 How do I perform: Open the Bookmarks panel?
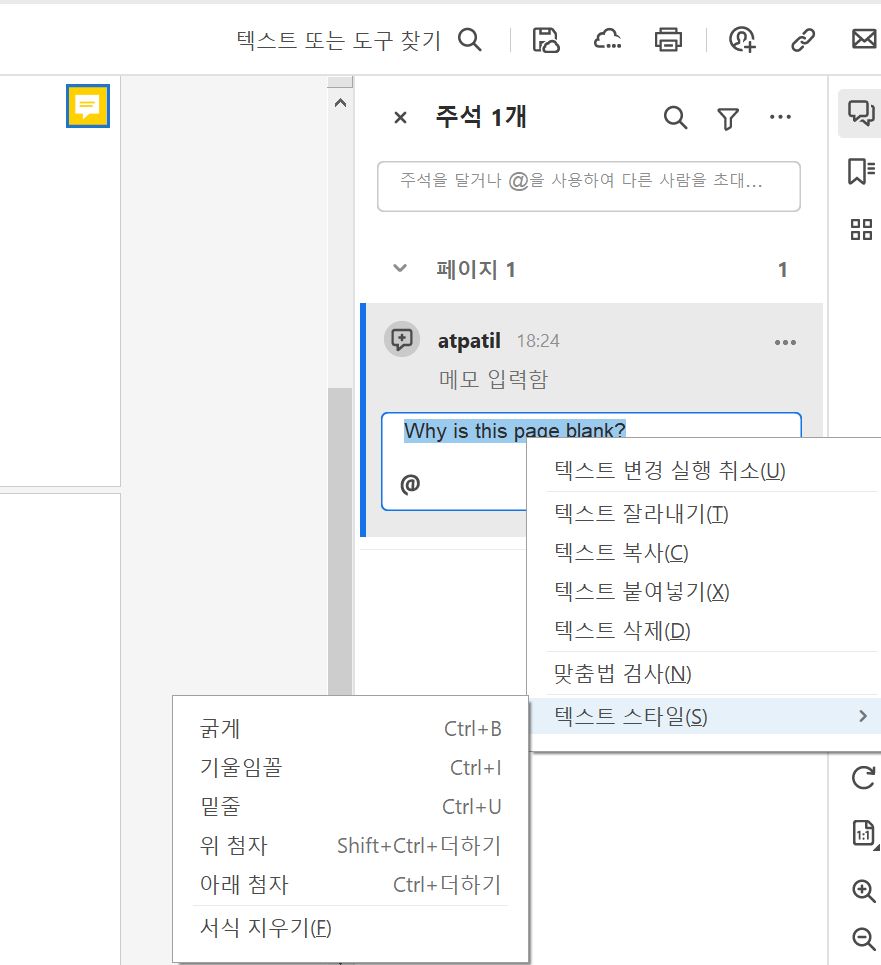point(861,172)
